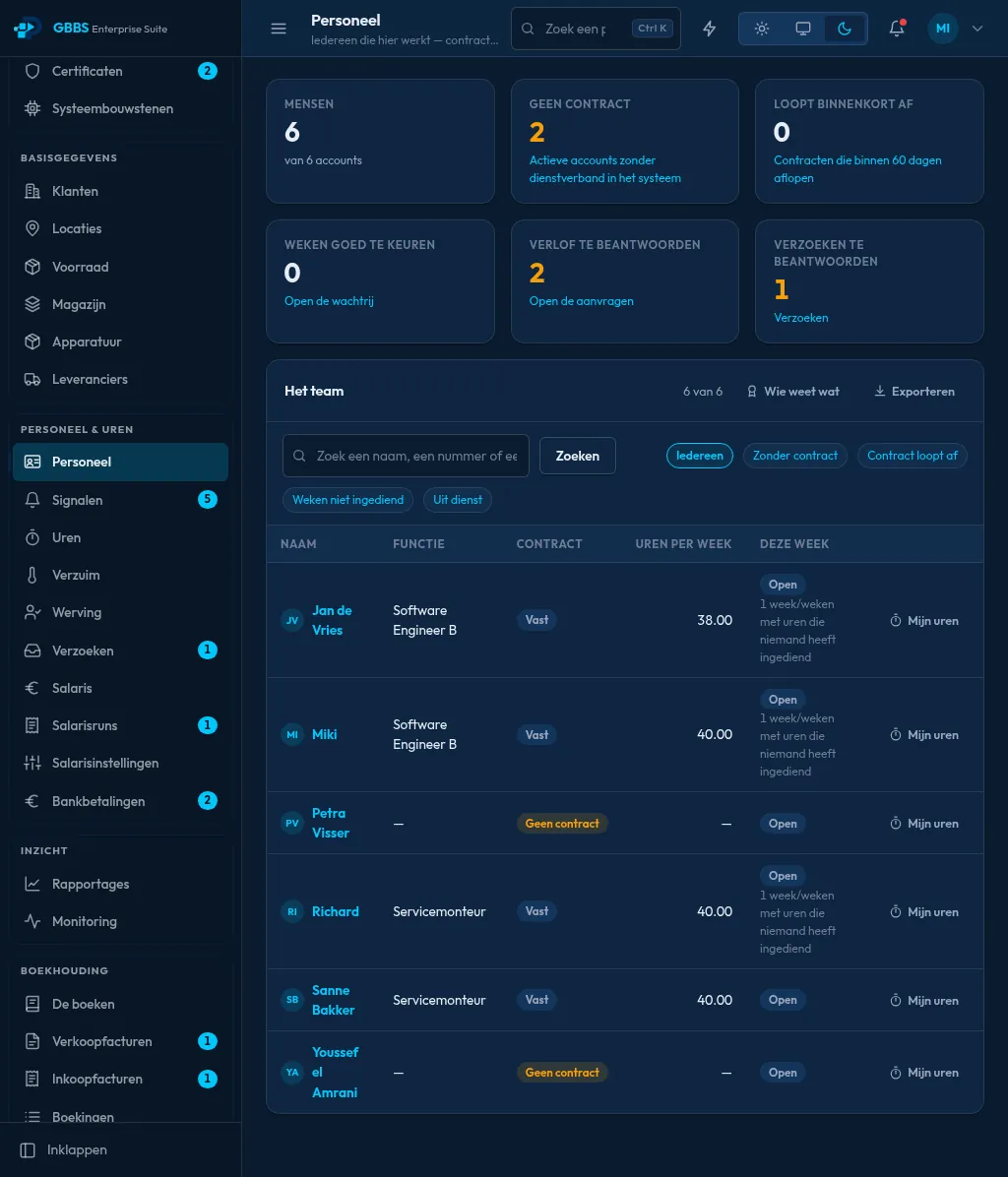
Task: Click Exporteren download button
Action: pyautogui.click(x=914, y=392)
